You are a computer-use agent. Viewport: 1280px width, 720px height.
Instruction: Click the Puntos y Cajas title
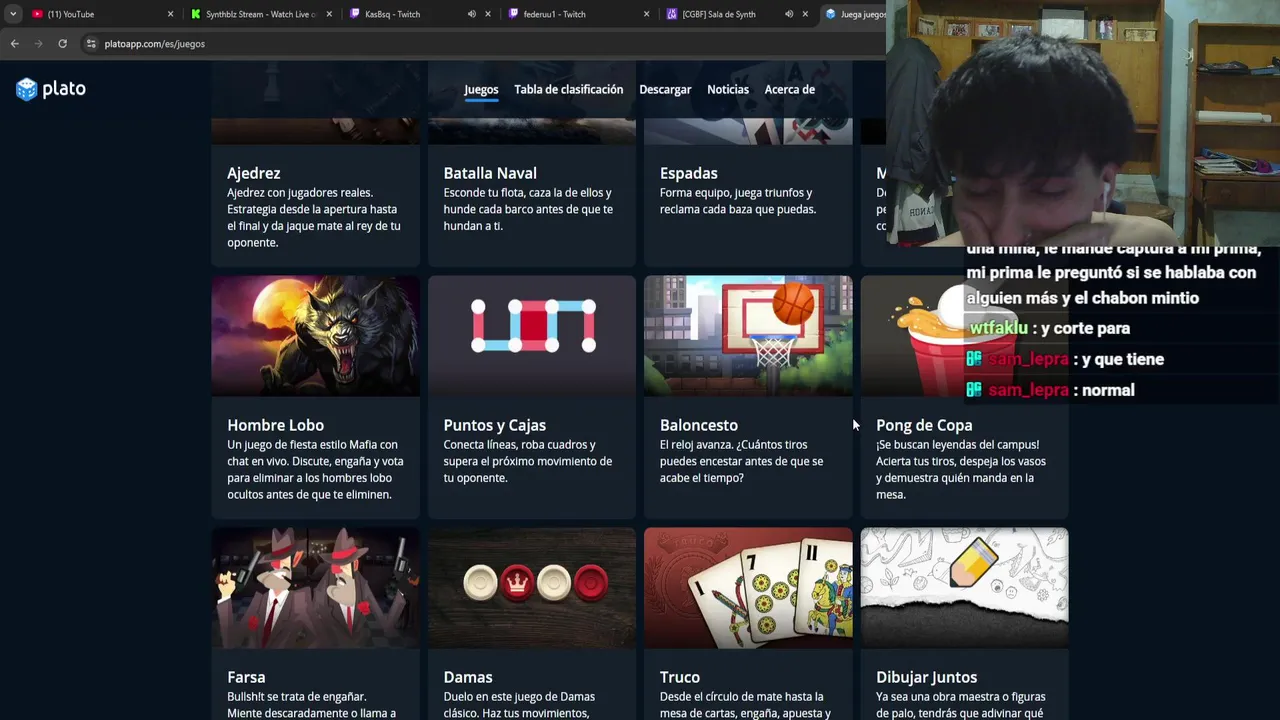[x=494, y=425]
